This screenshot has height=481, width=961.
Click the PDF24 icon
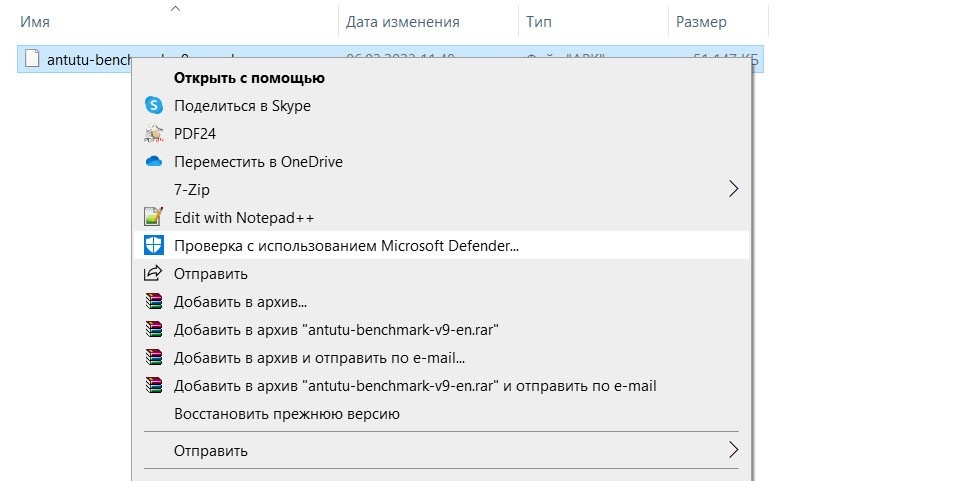tap(153, 133)
